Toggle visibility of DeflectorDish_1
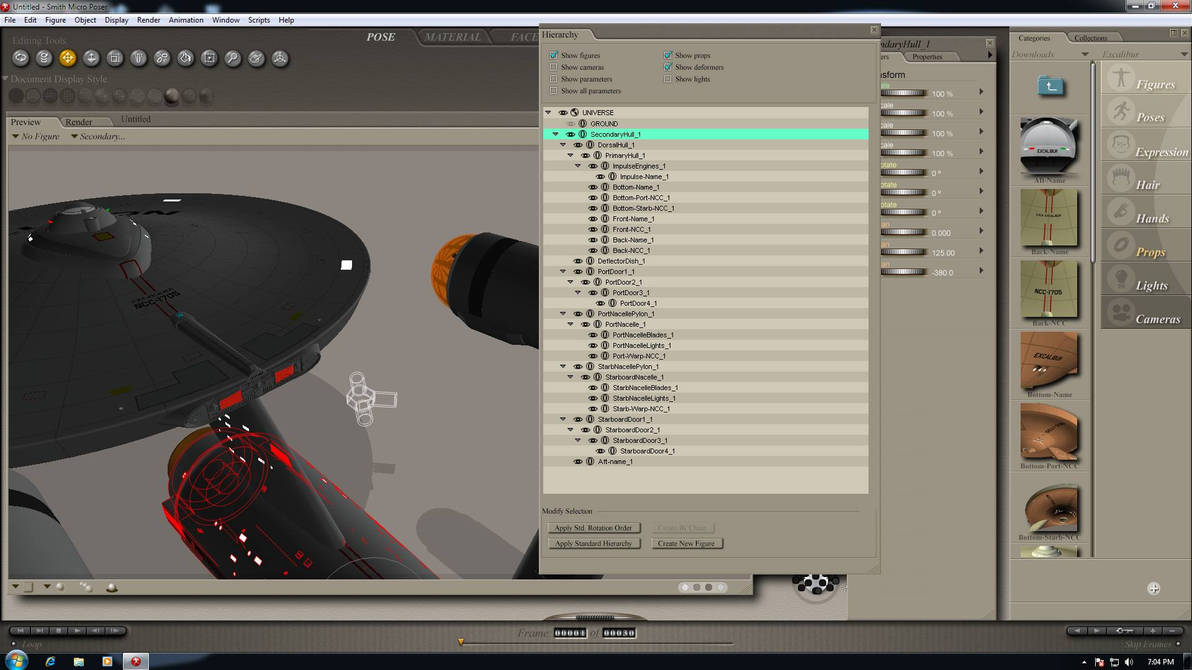This screenshot has width=1192, height=670. tap(578, 261)
